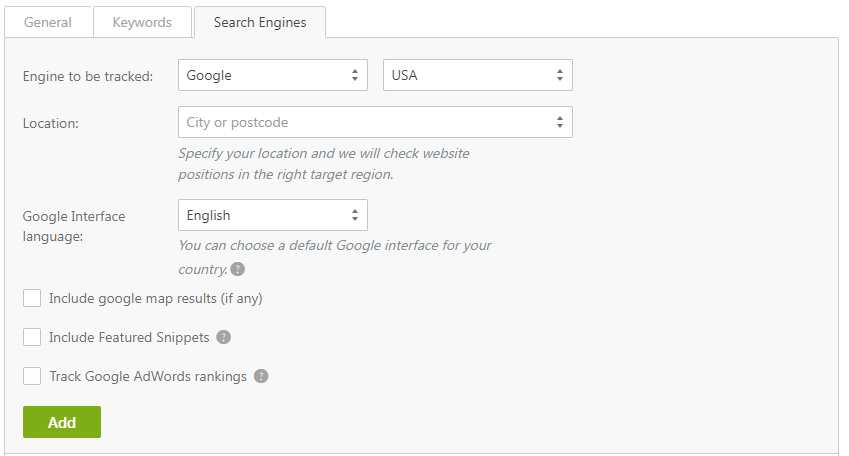Screen dimensions: 849x456
Task: Click the 'Track Google AdWords rankings' label
Action: [x=148, y=376]
